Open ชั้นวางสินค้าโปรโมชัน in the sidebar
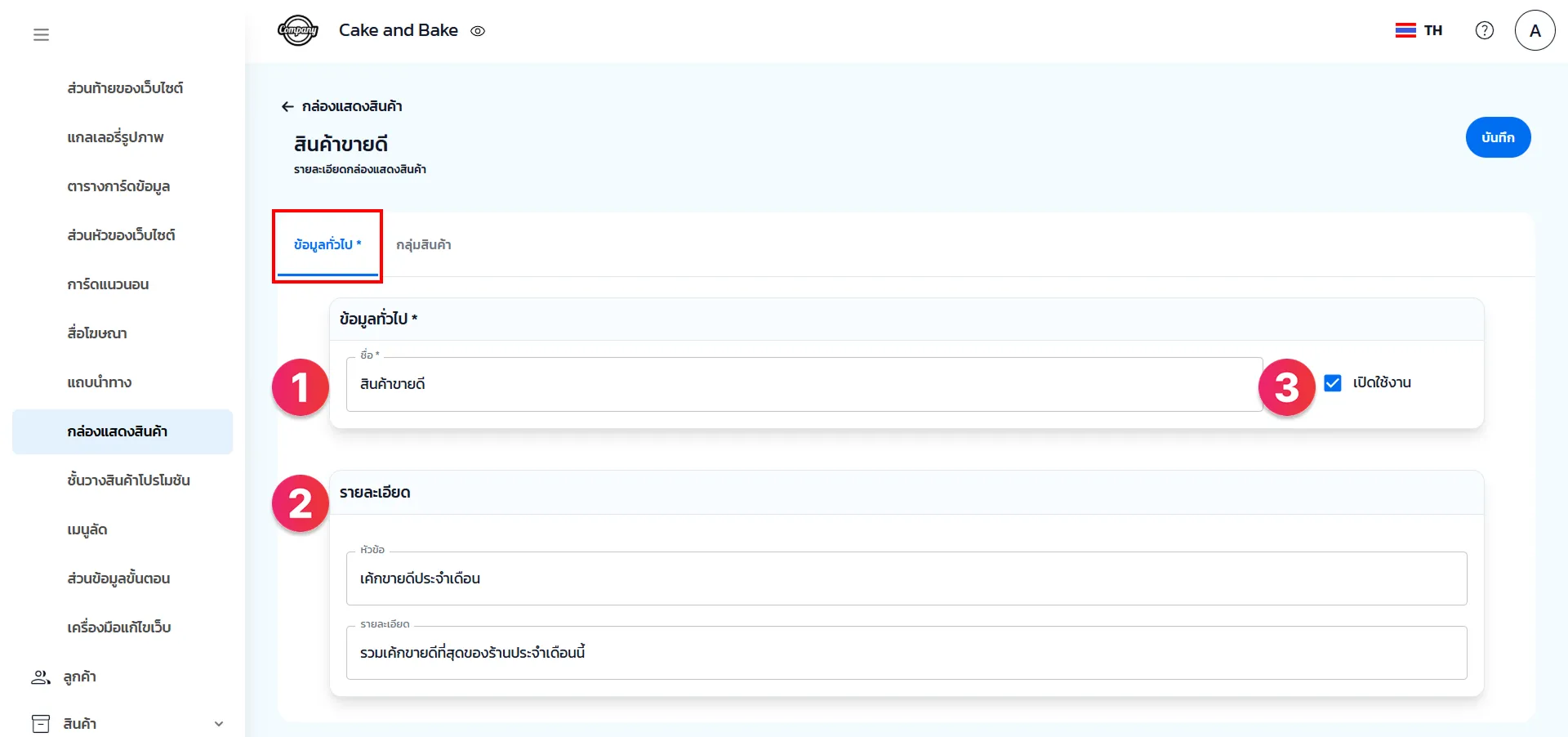 (128, 480)
